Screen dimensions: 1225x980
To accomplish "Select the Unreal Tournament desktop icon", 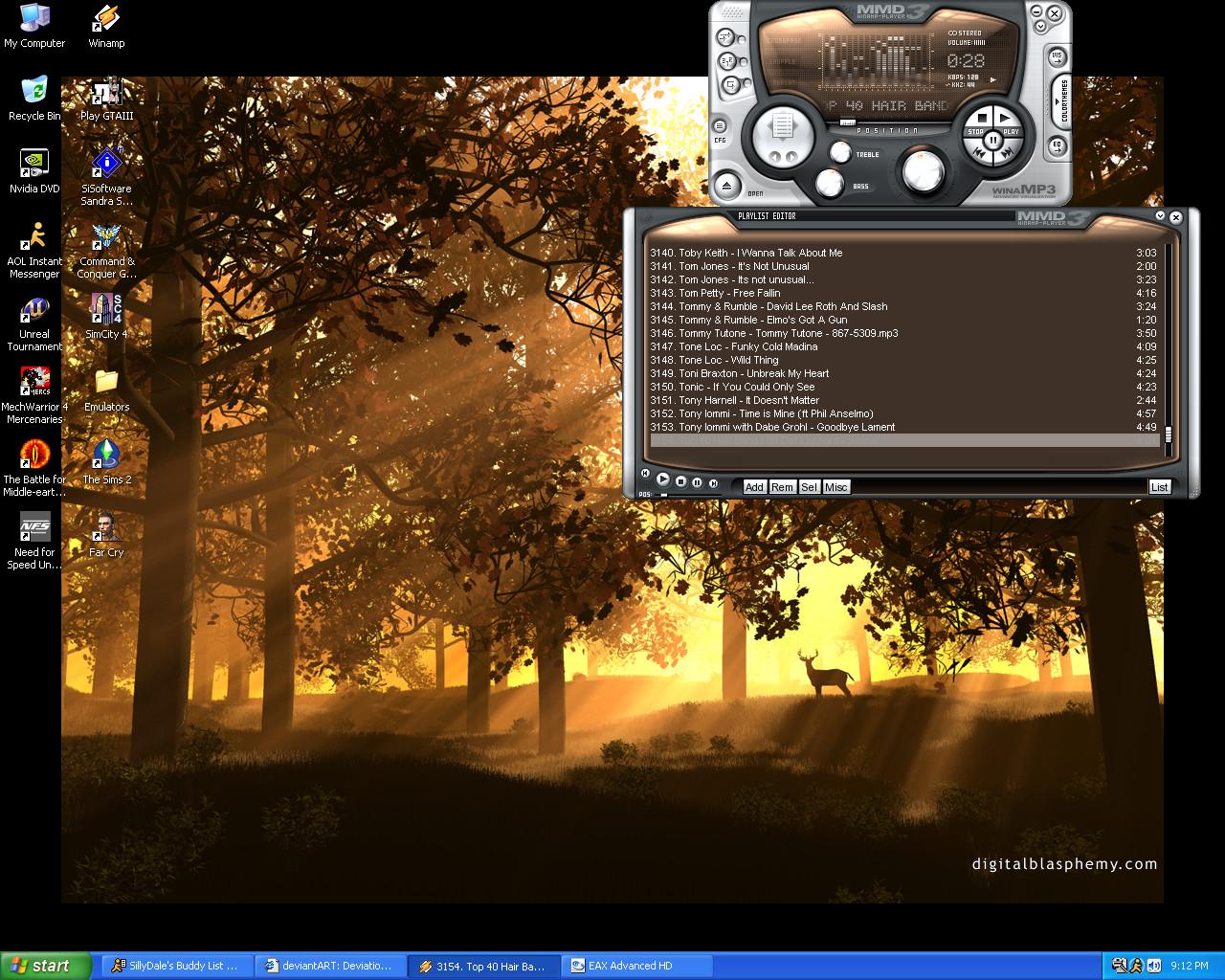I will (x=34, y=323).
